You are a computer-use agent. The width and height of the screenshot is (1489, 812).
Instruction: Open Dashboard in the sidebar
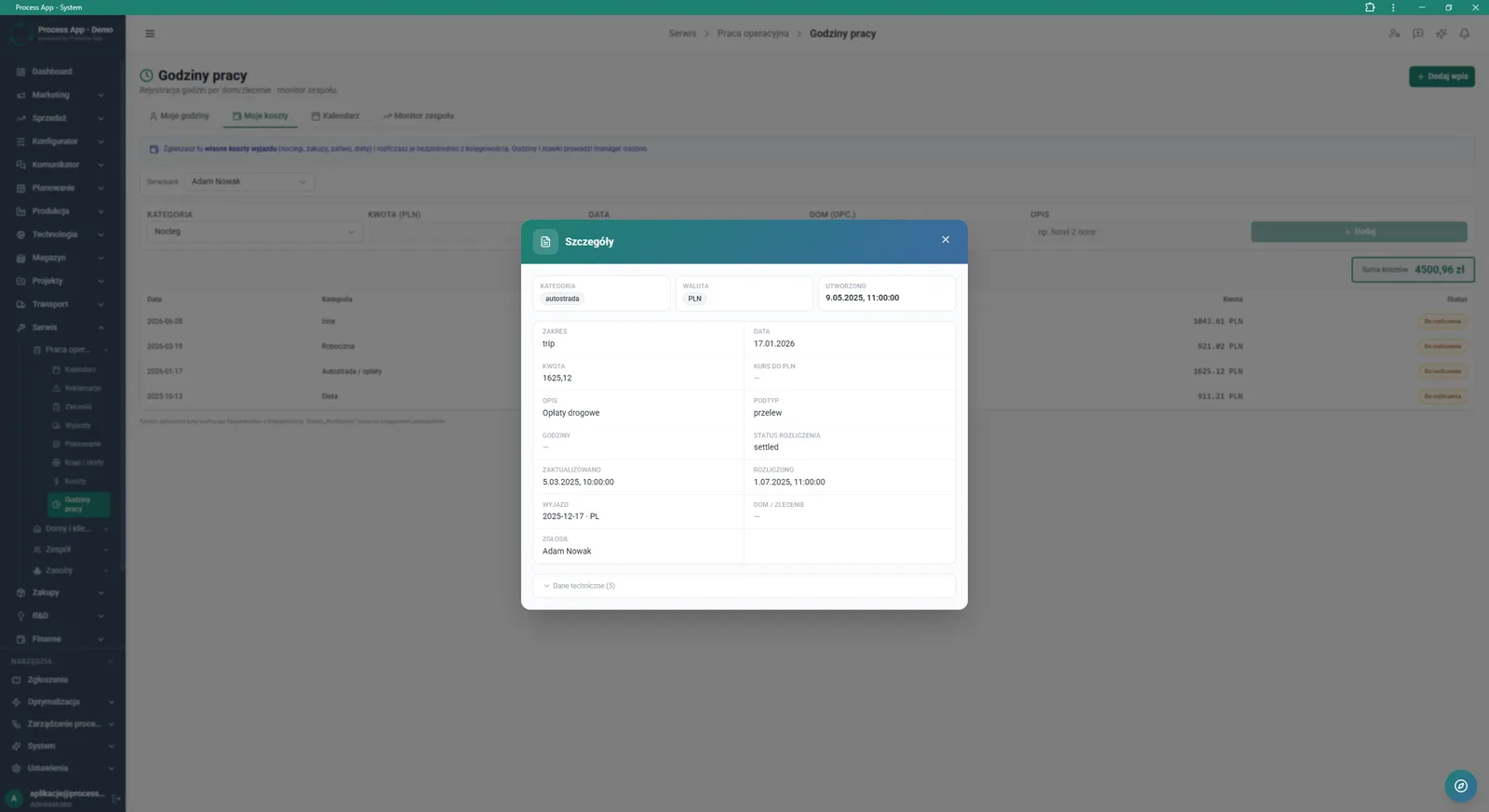[x=52, y=72]
